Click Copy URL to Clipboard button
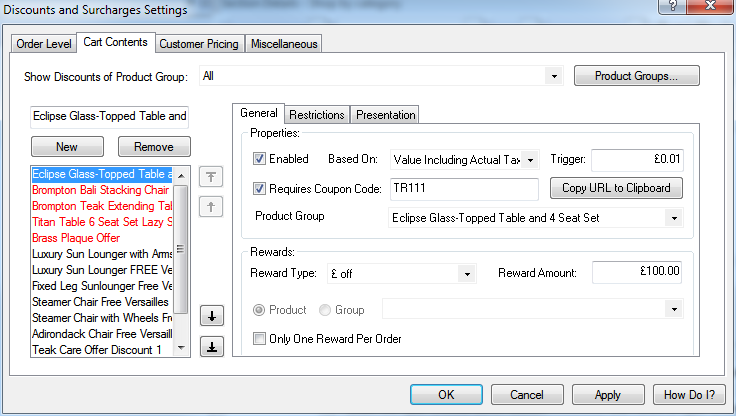 616,188
